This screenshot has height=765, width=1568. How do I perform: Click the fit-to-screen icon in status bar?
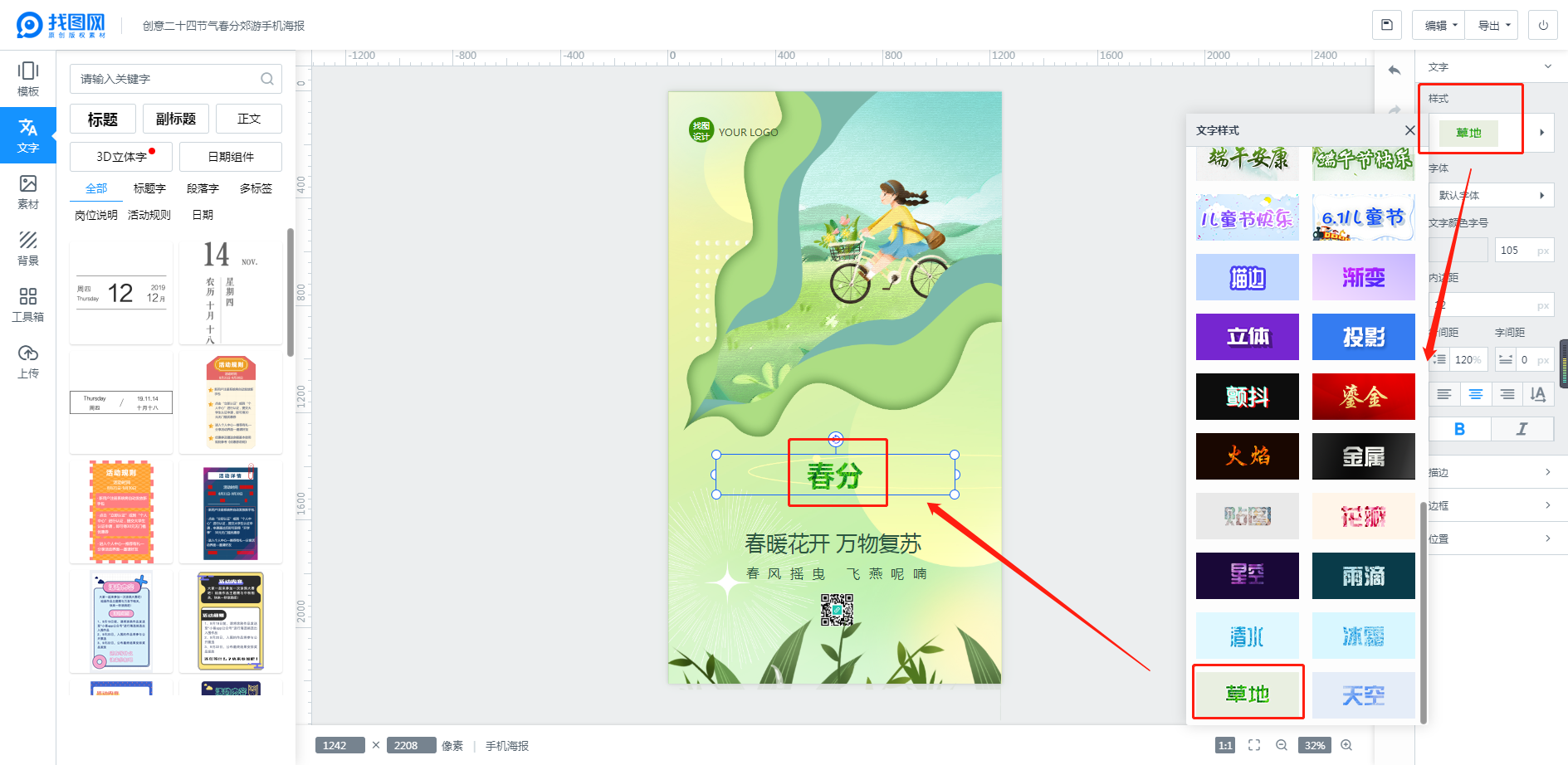coord(1254,745)
